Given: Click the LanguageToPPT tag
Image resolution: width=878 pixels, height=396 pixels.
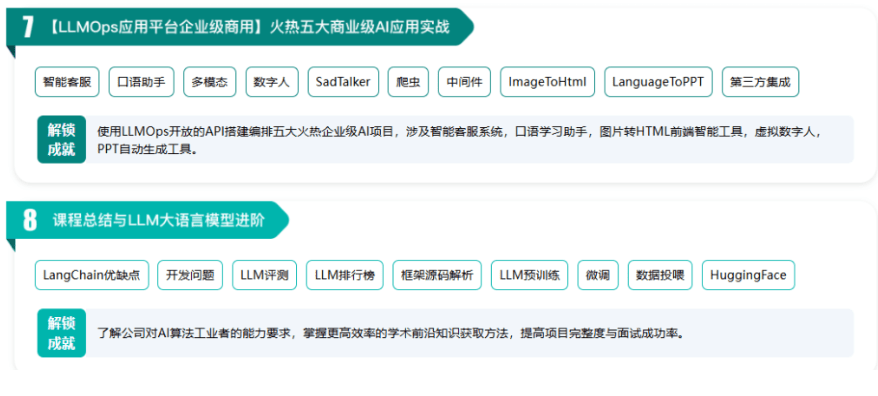Looking at the screenshot, I should [x=658, y=82].
